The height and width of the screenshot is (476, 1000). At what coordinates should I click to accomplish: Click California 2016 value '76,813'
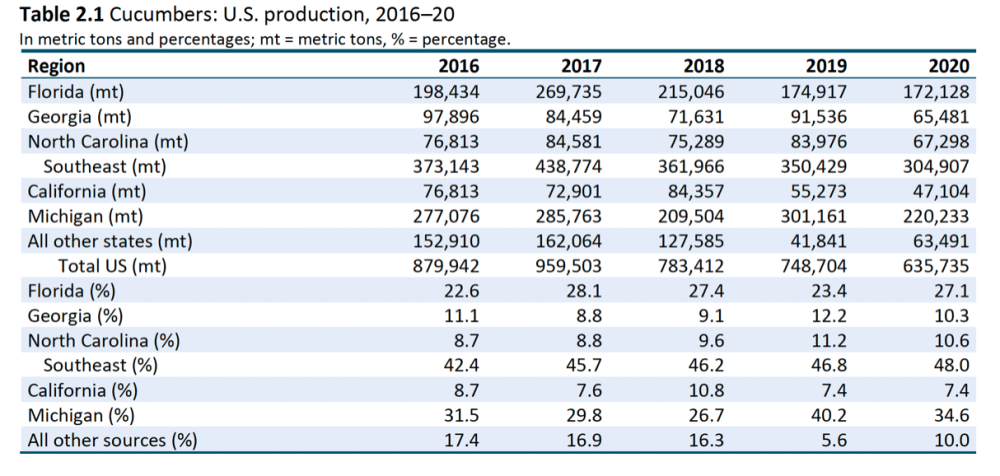(x=451, y=192)
